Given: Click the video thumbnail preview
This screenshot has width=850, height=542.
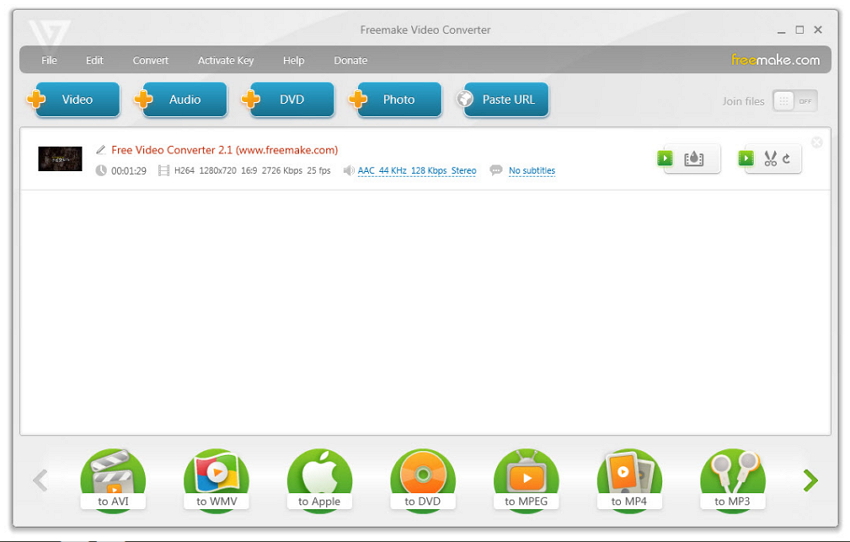Looking at the screenshot, I should coord(60,159).
